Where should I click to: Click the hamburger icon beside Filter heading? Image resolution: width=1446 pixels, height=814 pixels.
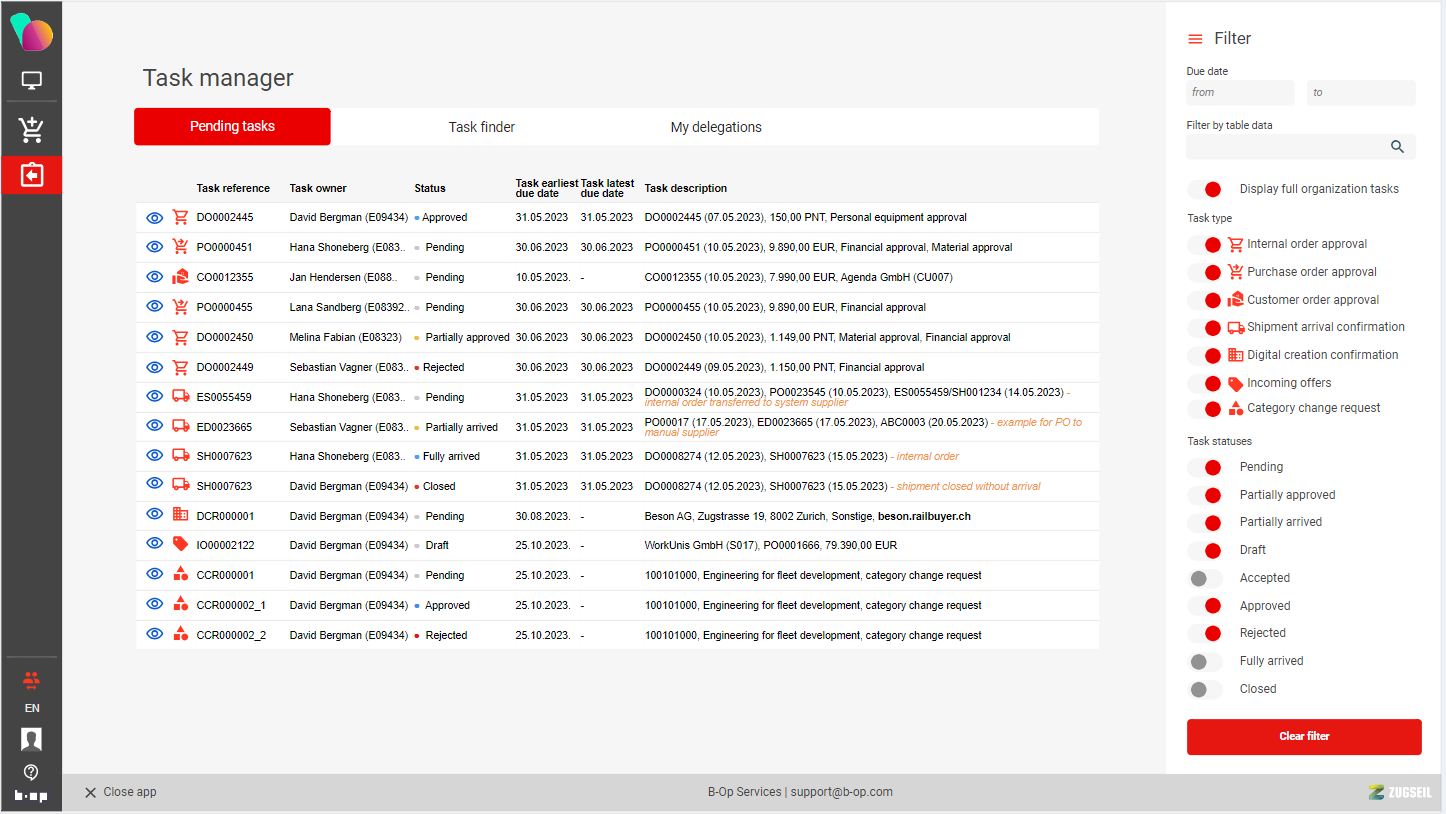point(1195,39)
